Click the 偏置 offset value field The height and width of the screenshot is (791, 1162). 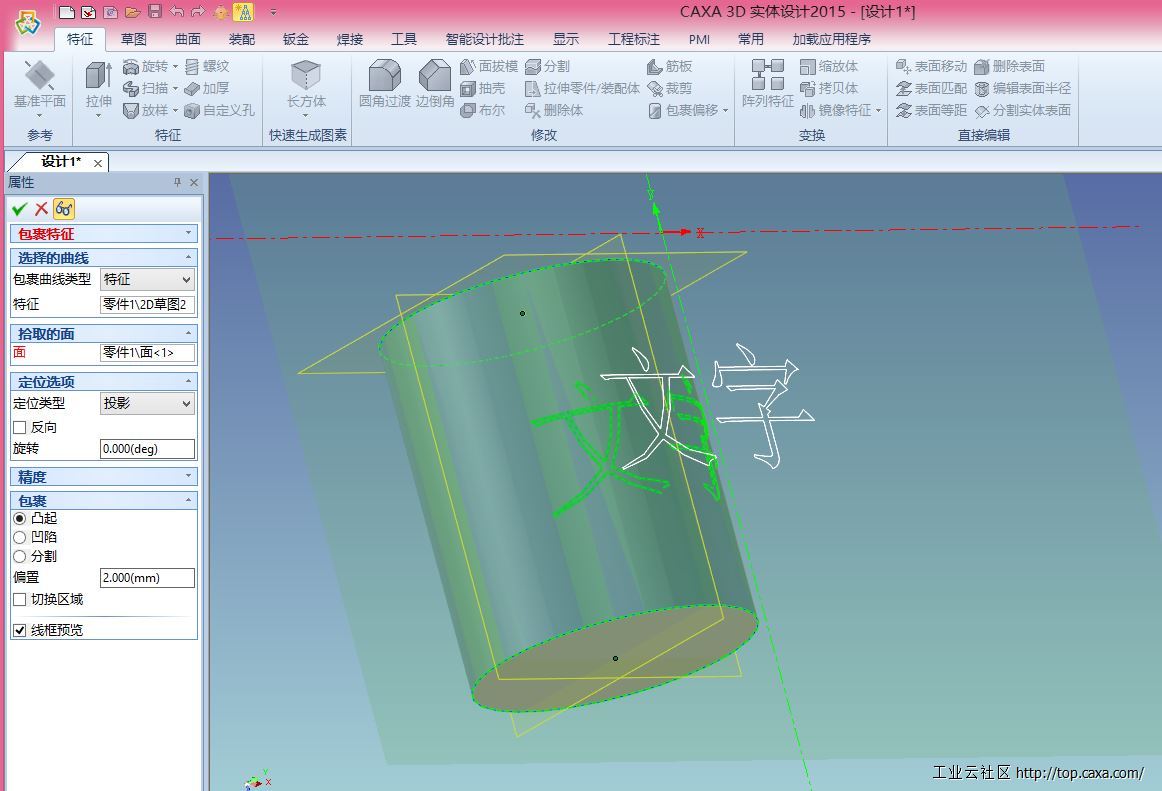coord(147,577)
